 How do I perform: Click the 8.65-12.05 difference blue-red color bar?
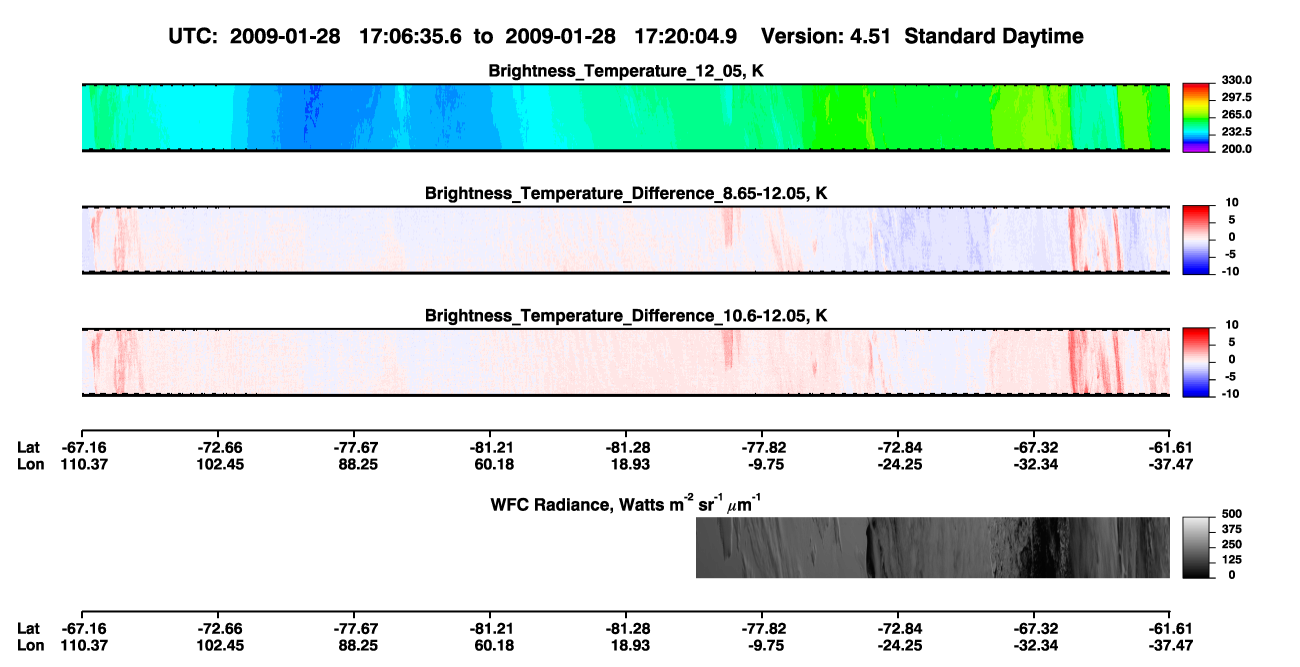coord(1197,239)
